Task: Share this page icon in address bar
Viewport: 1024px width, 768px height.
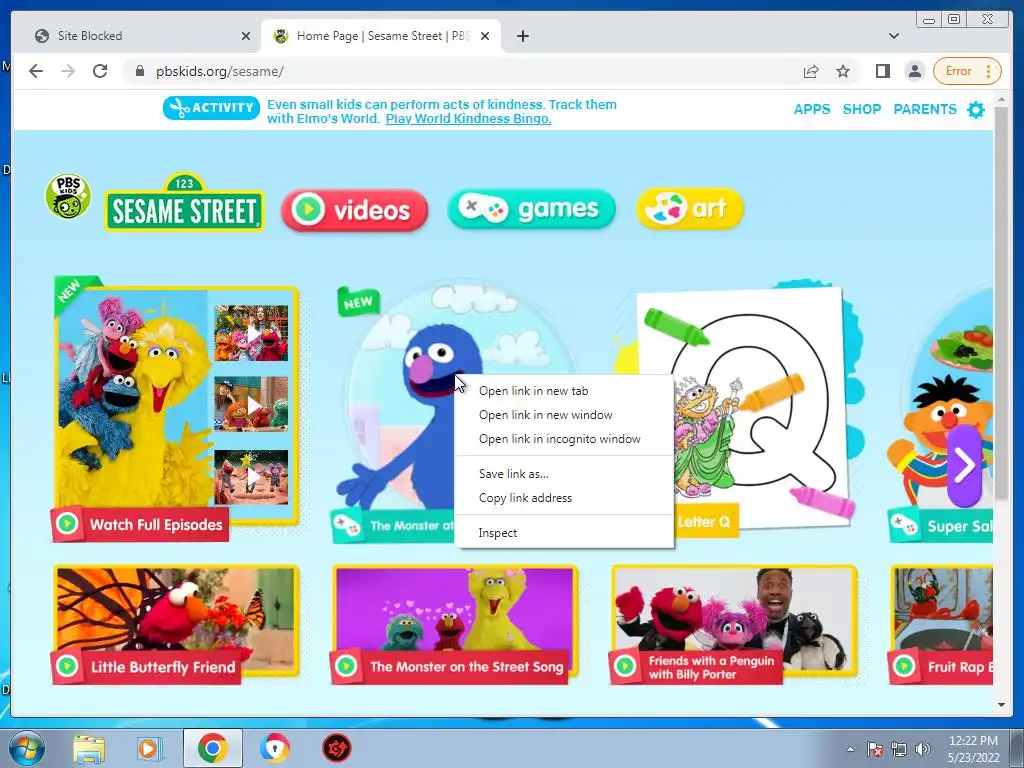Action: [x=810, y=71]
